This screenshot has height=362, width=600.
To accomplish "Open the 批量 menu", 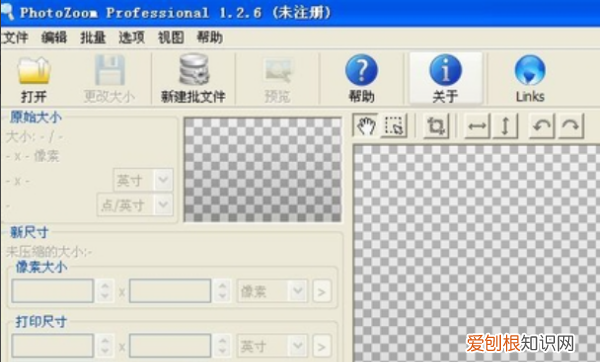I will point(93,38).
